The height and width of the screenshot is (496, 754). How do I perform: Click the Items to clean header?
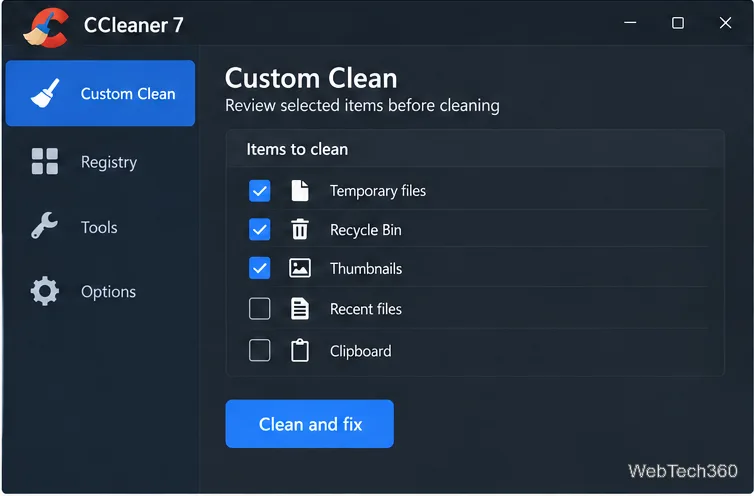[297, 149]
